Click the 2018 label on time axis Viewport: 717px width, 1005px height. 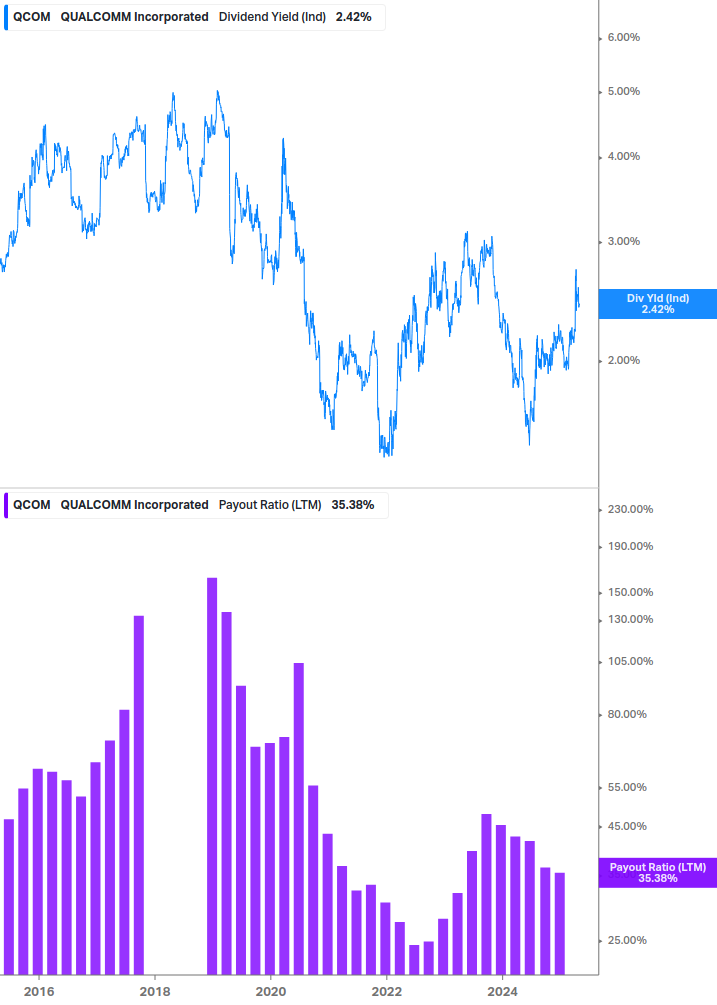coord(155,992)
